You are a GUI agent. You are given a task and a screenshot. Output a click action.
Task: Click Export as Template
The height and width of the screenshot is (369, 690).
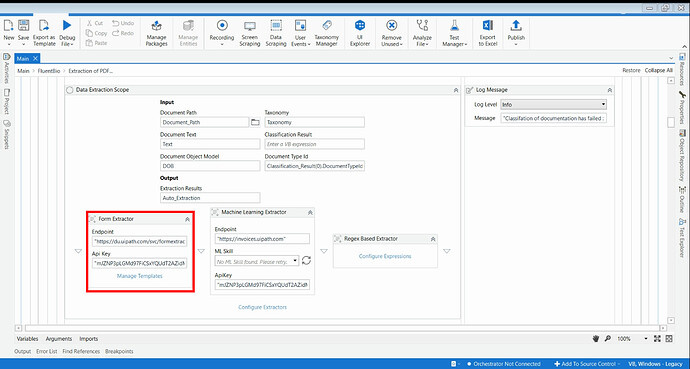click(44, 33)
